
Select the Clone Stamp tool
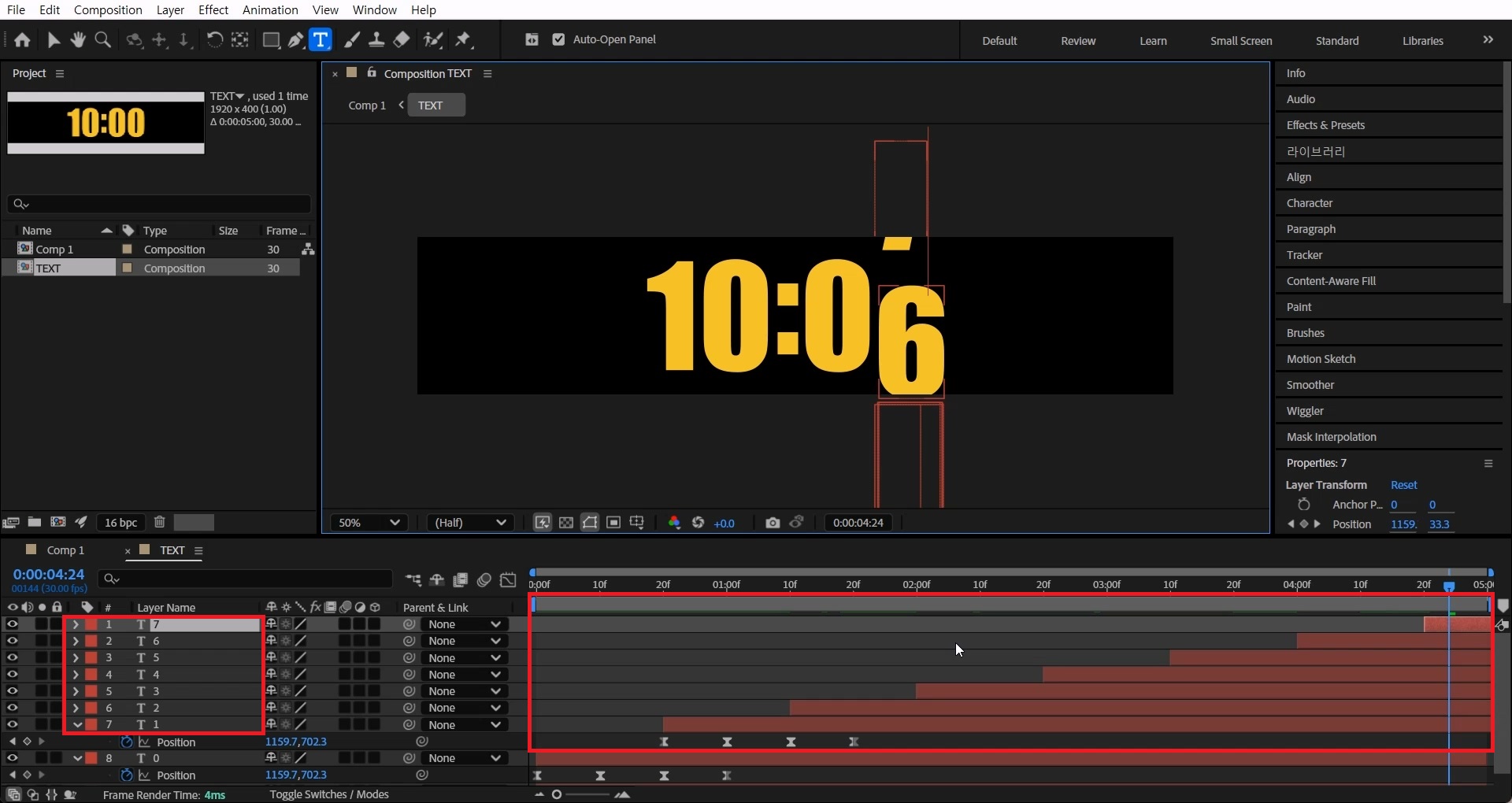pyautogui.click(x=376, y=40)
